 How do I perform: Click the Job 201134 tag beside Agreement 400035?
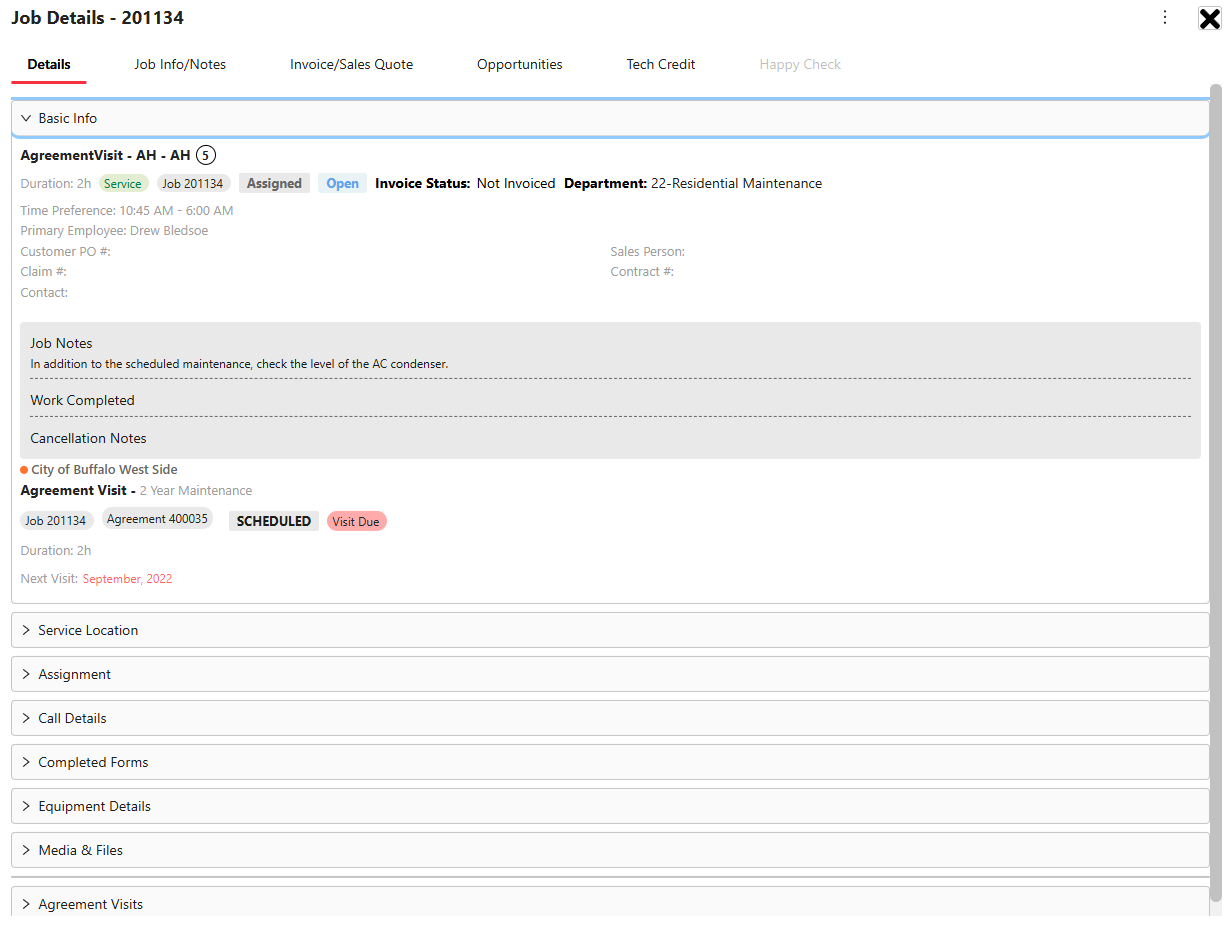tap(56, 521)
